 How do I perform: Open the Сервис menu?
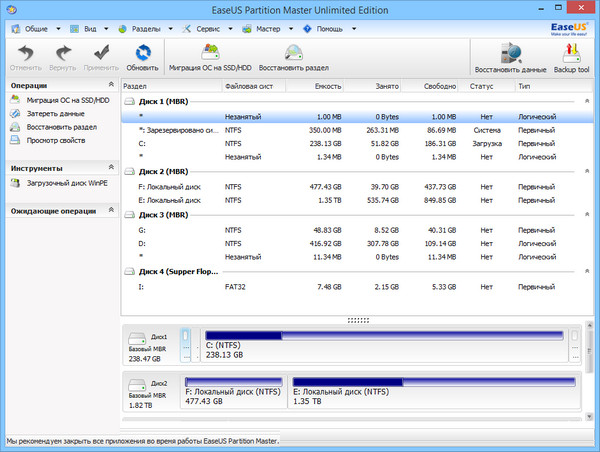(x=207, y=30)
